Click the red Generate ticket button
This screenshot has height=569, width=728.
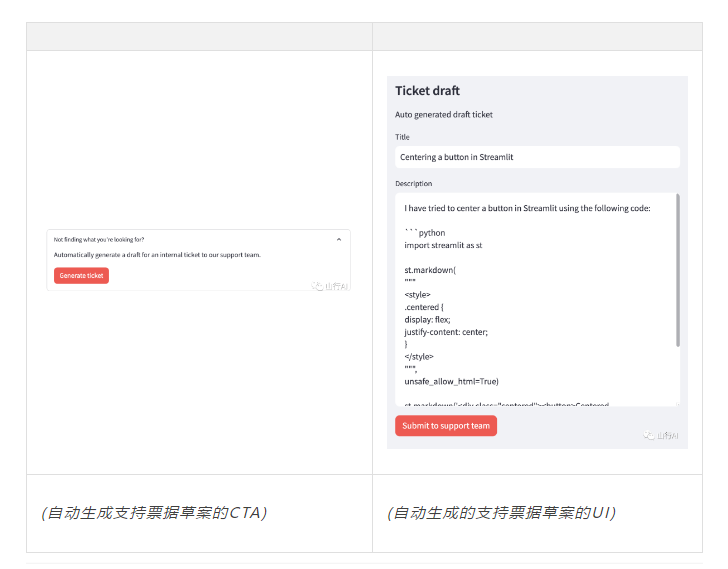point(81,275)
